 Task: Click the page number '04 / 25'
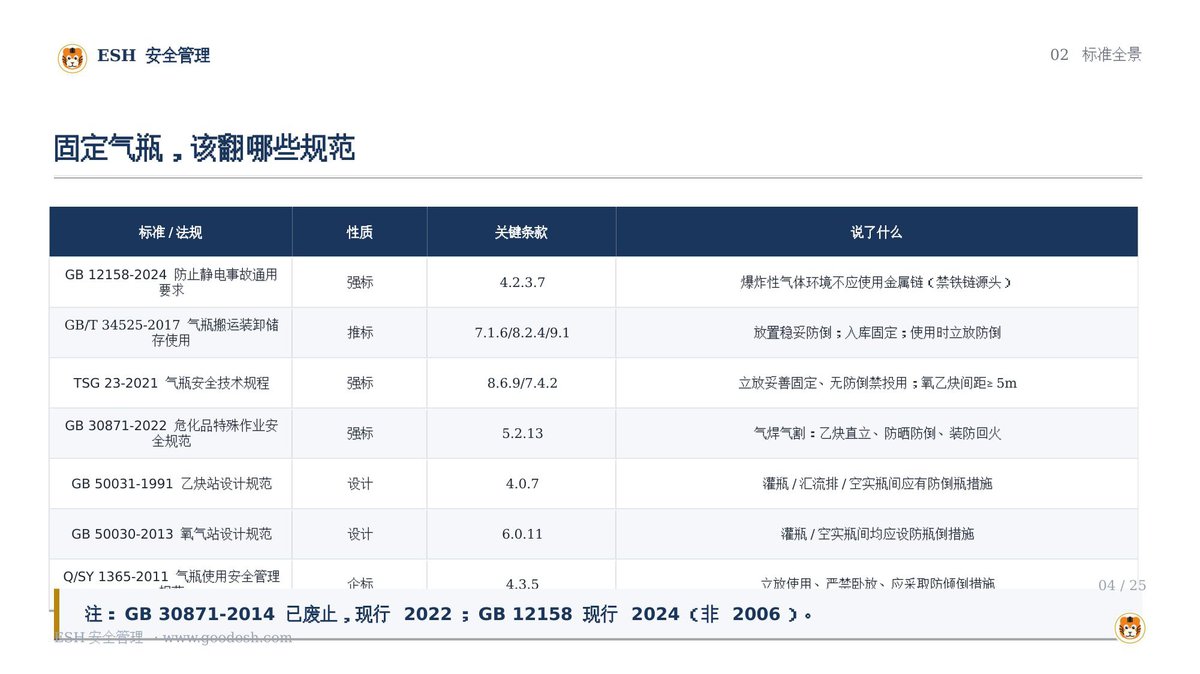(1122, 585)
